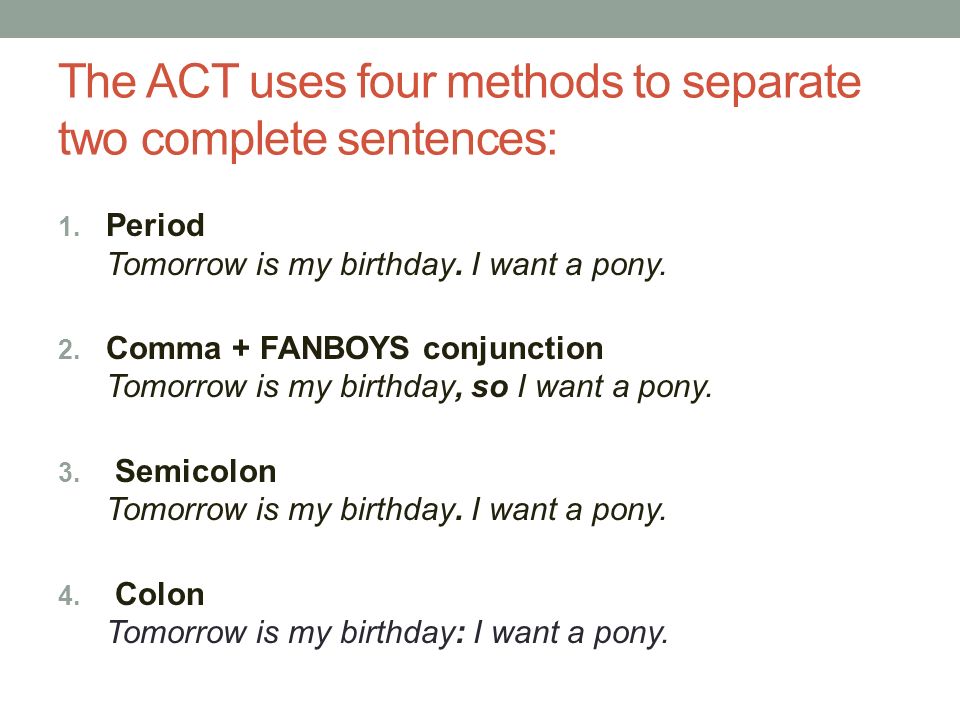The width and height of the screenshot is (960, 720).
Task: Click the list number 4 marker
Action: tap(69, 596)
